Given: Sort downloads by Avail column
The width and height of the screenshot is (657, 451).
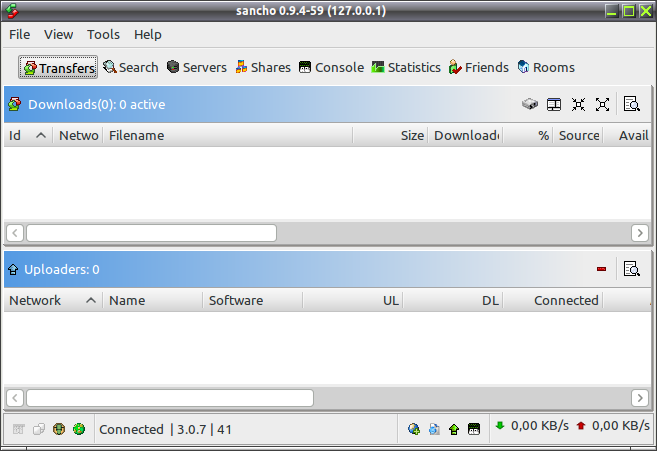Looking at the screenshot, I should coord(627,135).
